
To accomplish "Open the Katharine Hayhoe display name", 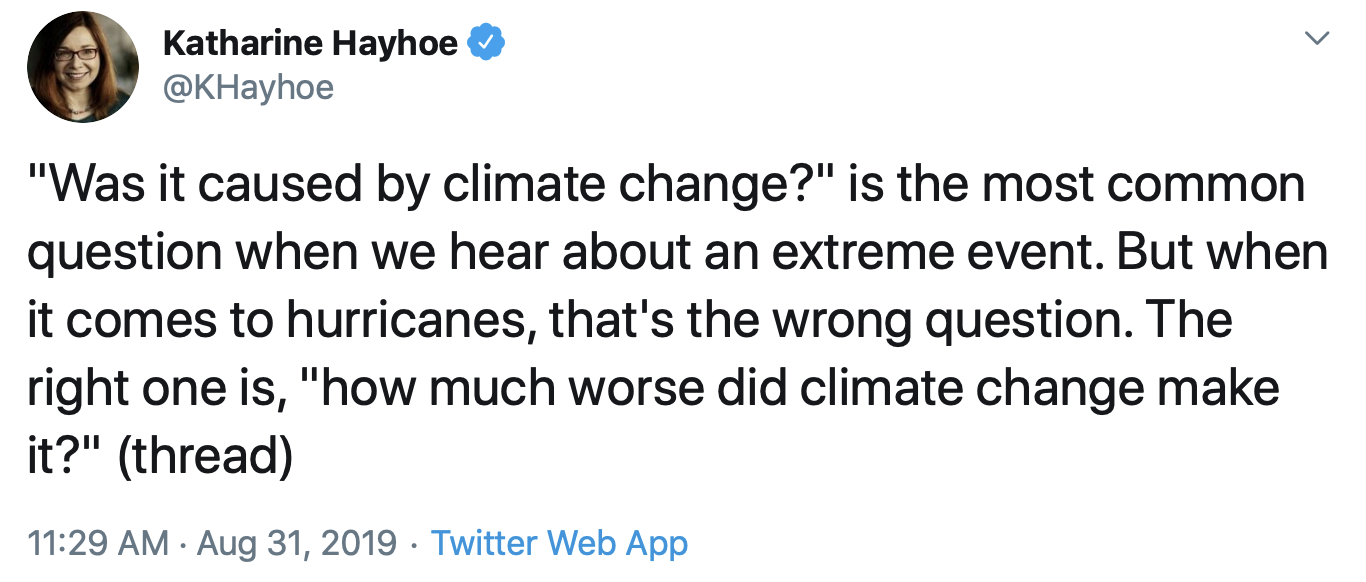I will tap(310, 44).
